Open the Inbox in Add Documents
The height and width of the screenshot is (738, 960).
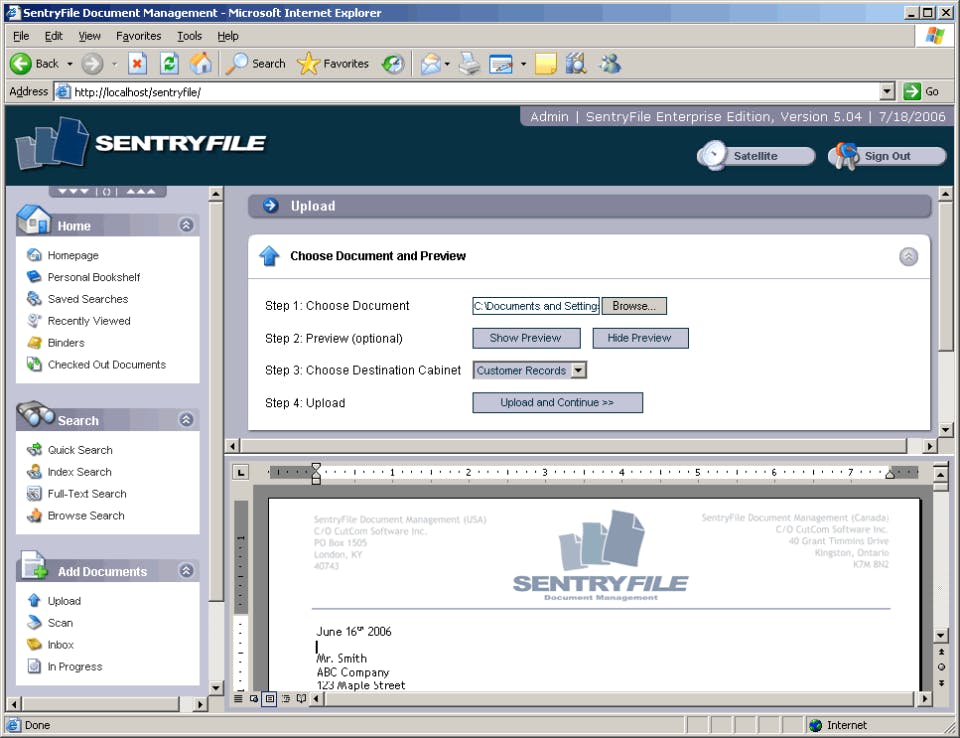61,644
